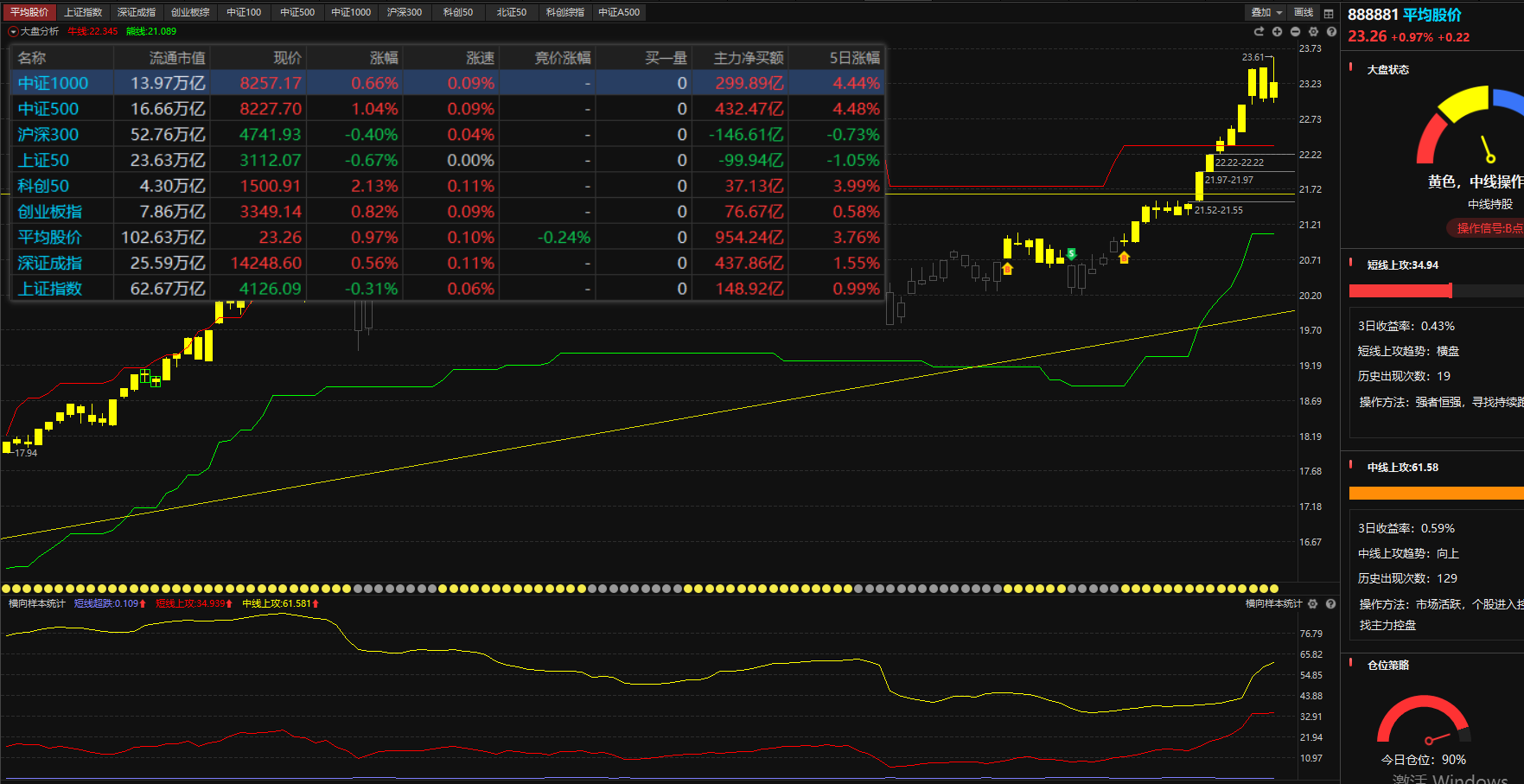Expand the 大盘分析 indicator dropdown arrow
This screenshot has width=1524, height=784.
[x=13, y=32]
